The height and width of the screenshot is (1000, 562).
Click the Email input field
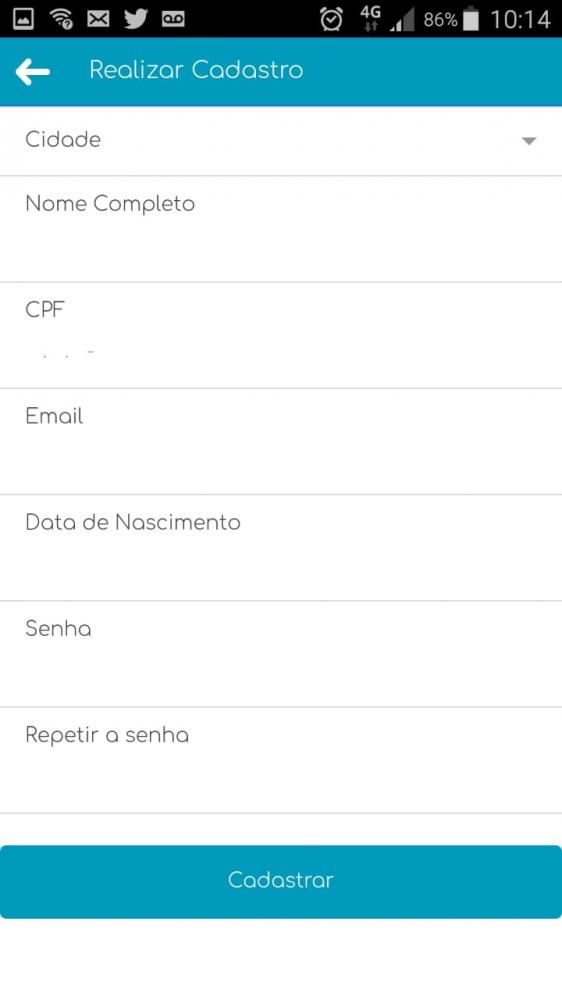[281, 441]
